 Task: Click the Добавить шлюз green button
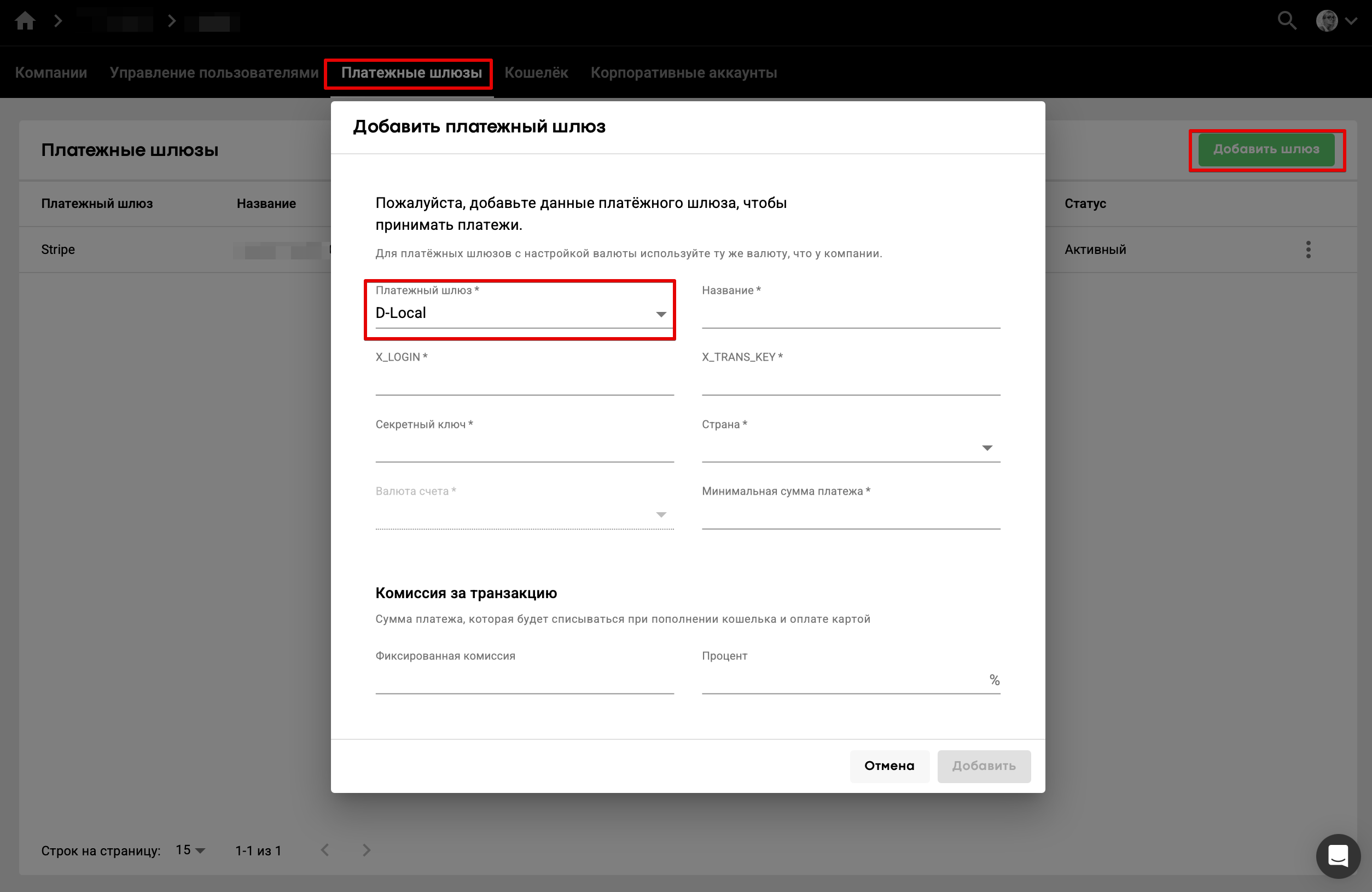[1266, 149]
